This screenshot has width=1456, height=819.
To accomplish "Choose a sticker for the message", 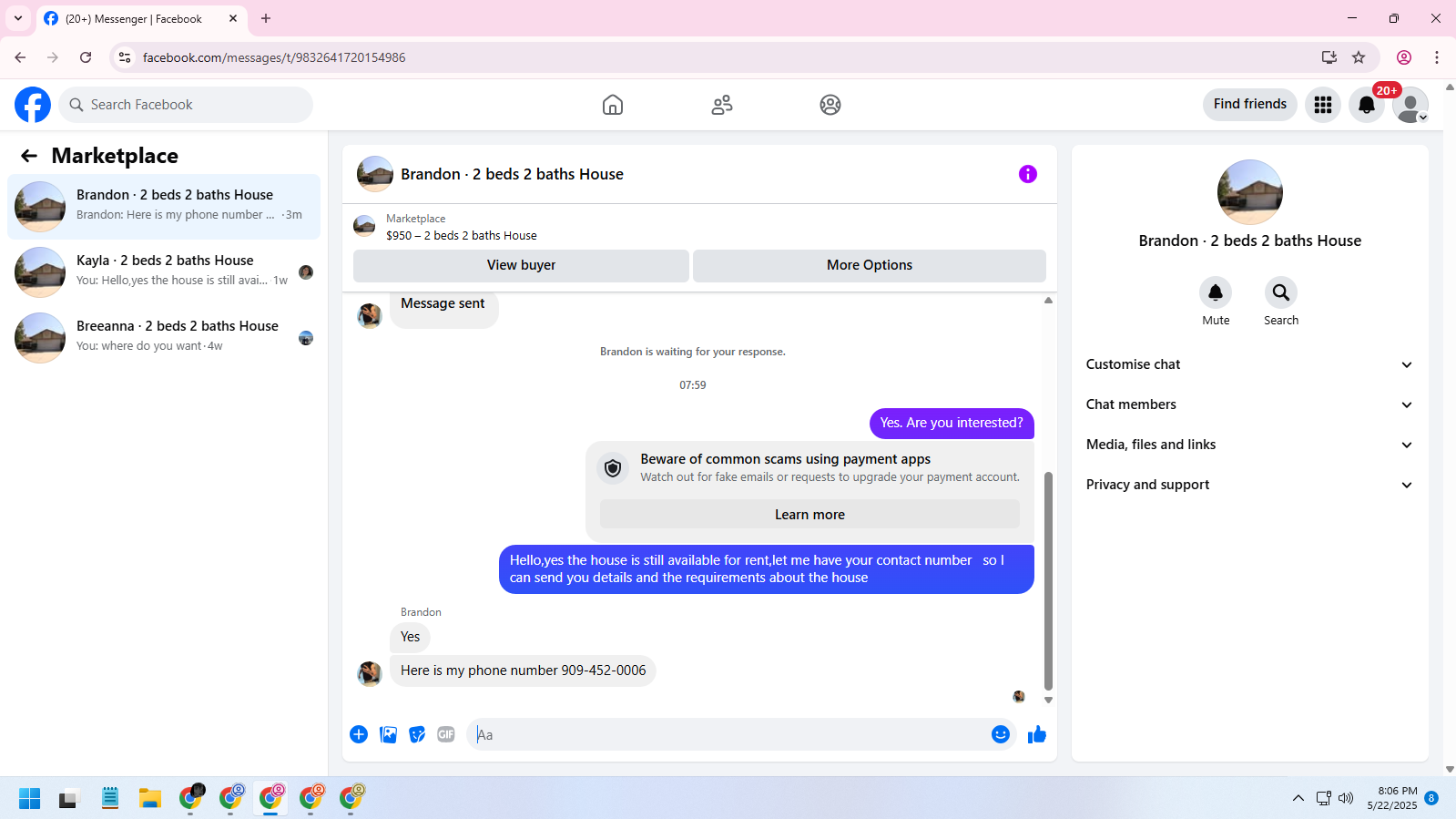I will pos(417,734).
